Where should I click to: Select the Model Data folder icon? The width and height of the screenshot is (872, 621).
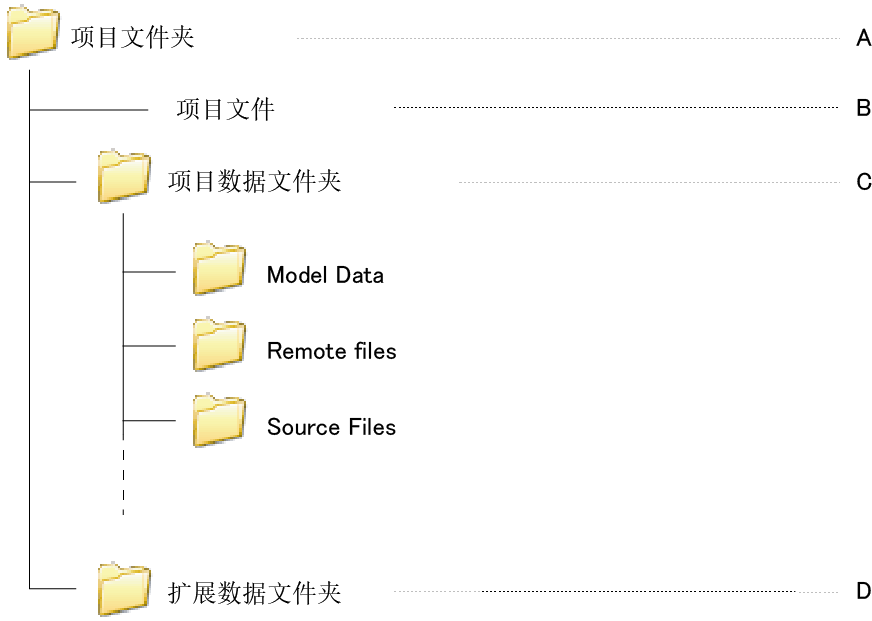click(219, 268)
